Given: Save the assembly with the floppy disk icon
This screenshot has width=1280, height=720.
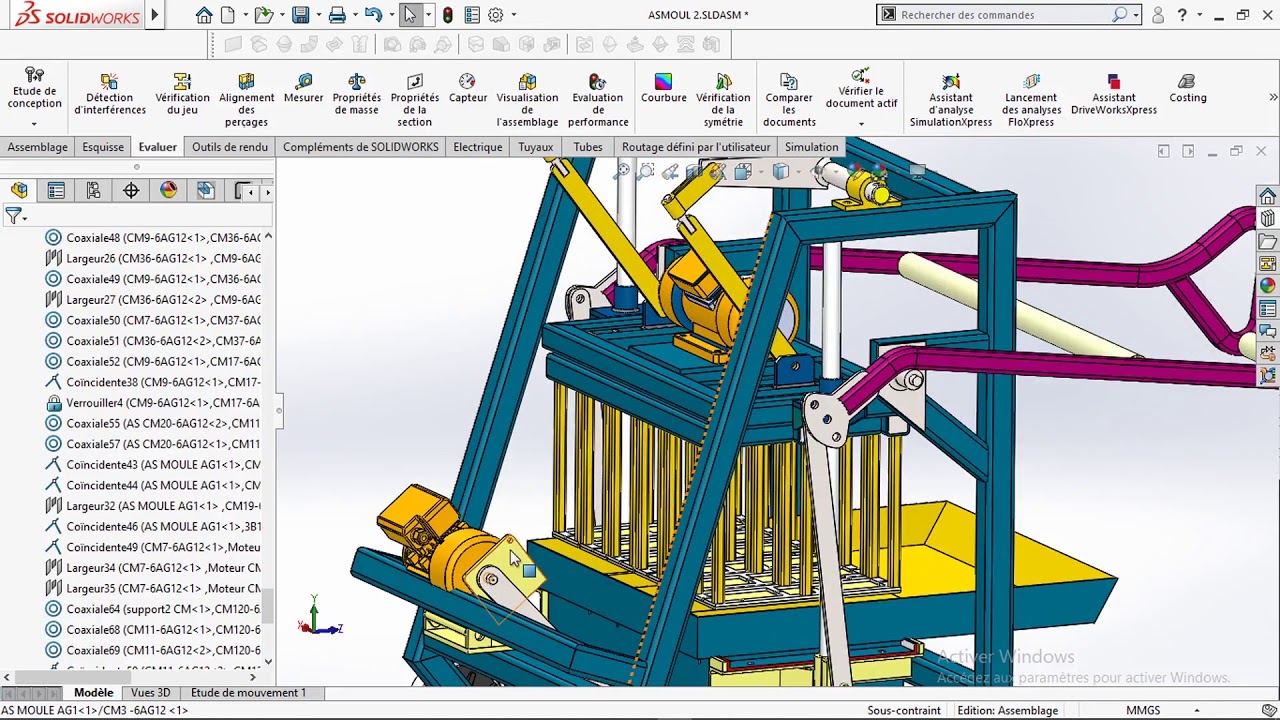Looking at the screenshot, I should [x=300, y=15].
